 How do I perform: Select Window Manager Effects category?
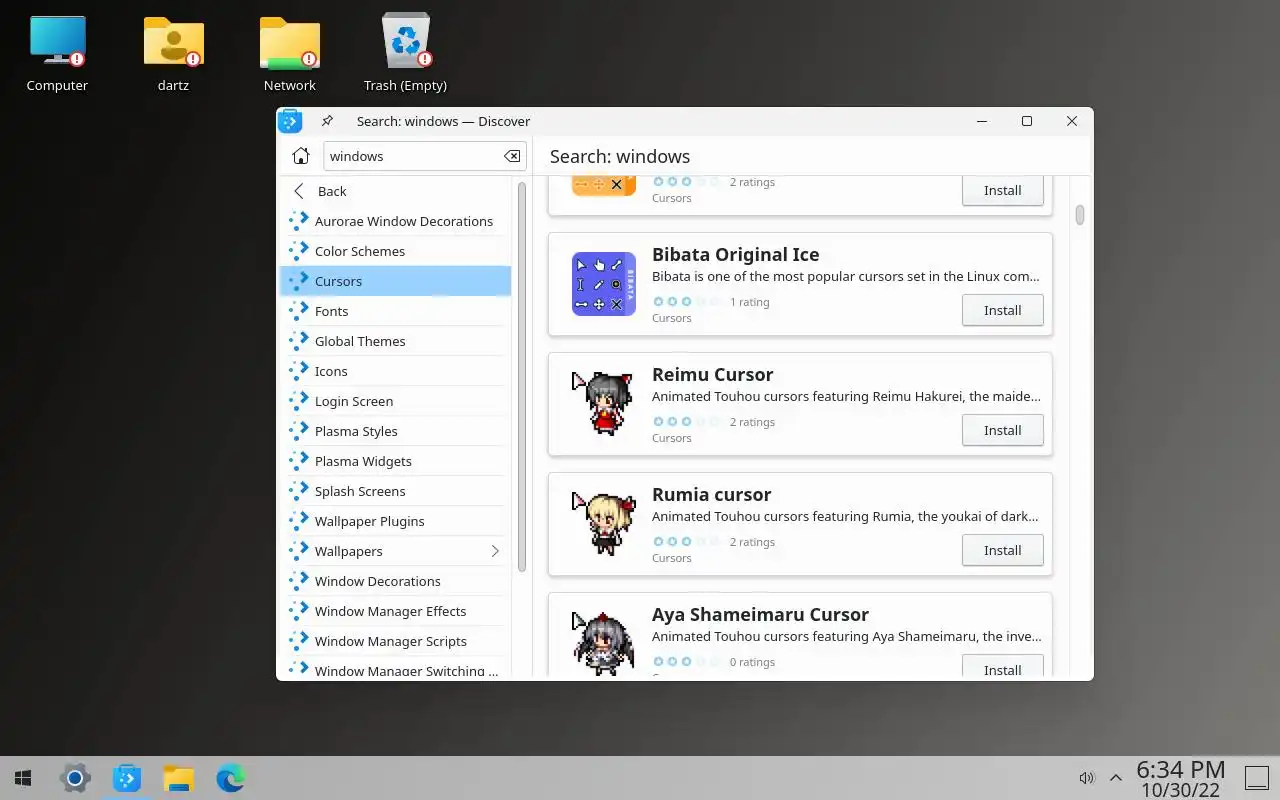[396, 611]
